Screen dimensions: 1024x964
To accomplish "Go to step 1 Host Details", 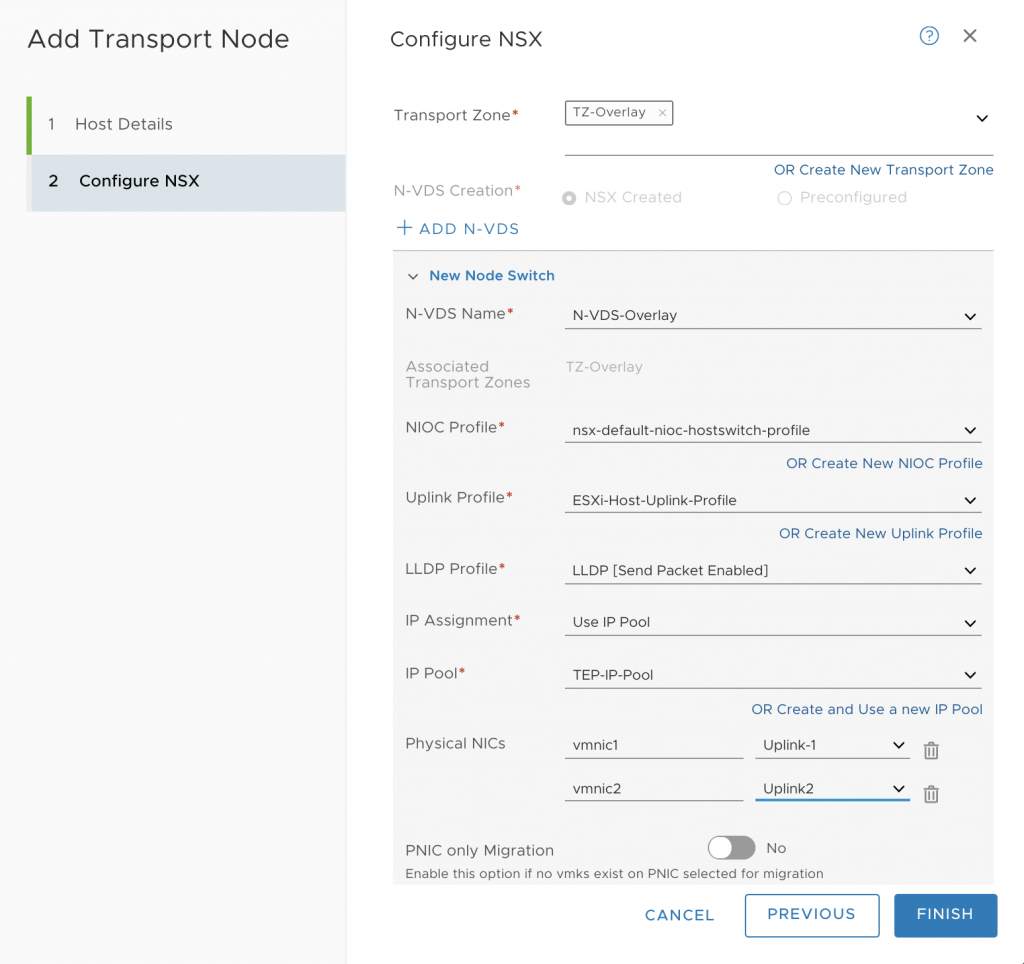I will tap(185, 125).
